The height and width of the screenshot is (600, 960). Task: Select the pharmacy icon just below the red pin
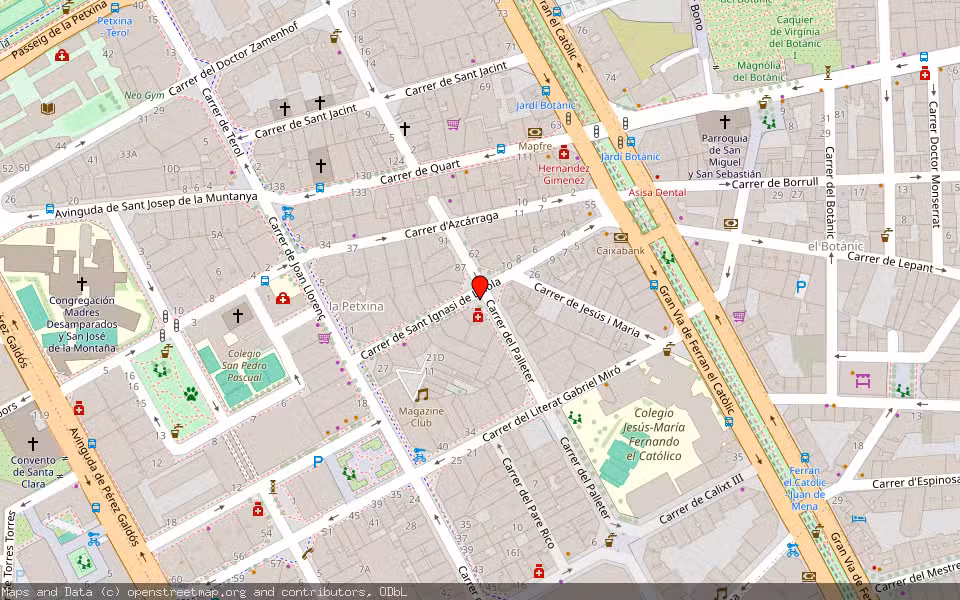point(478,315)
